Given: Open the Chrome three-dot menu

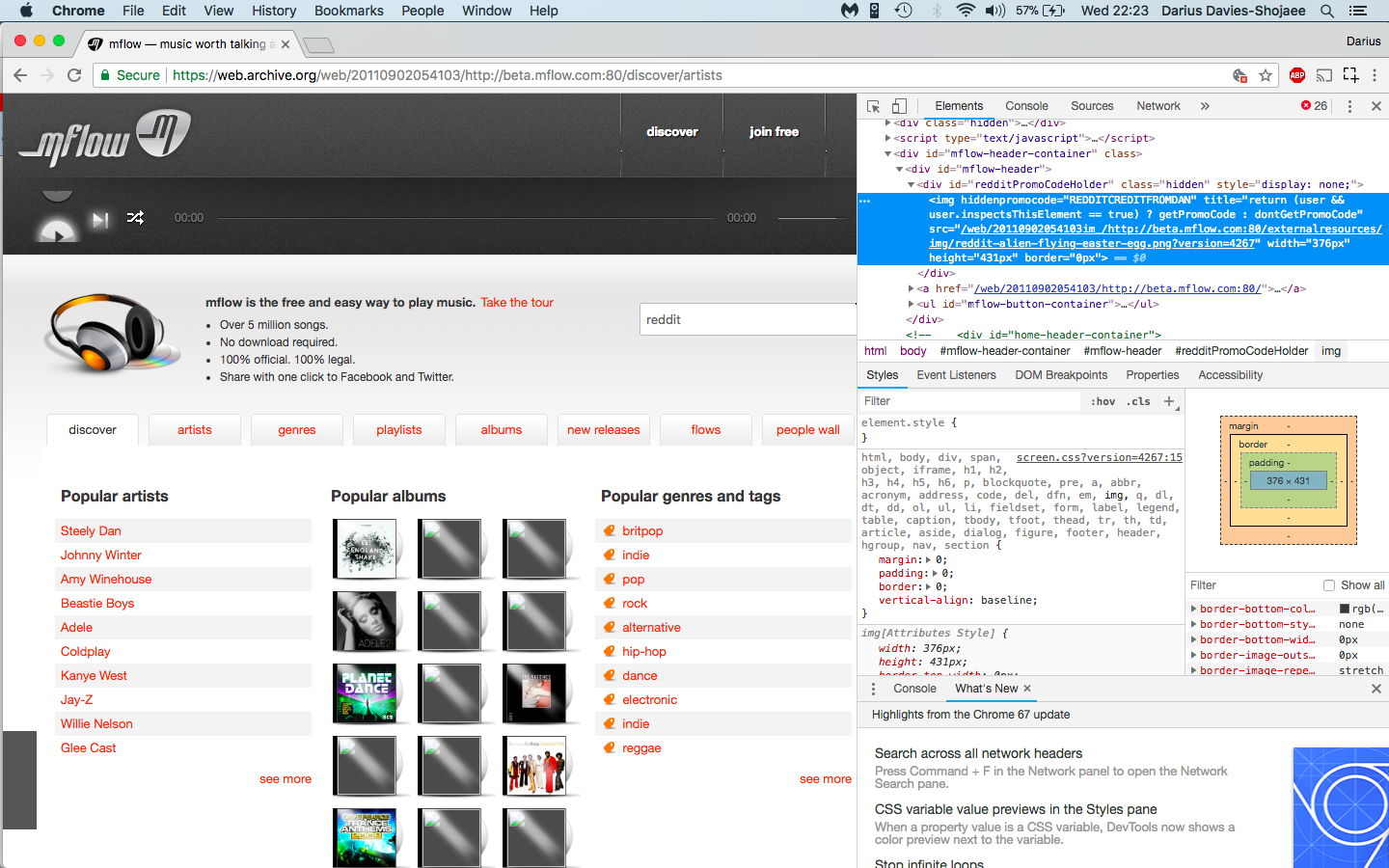Looking at the screenshot, I should click(x=1375, y=75).
